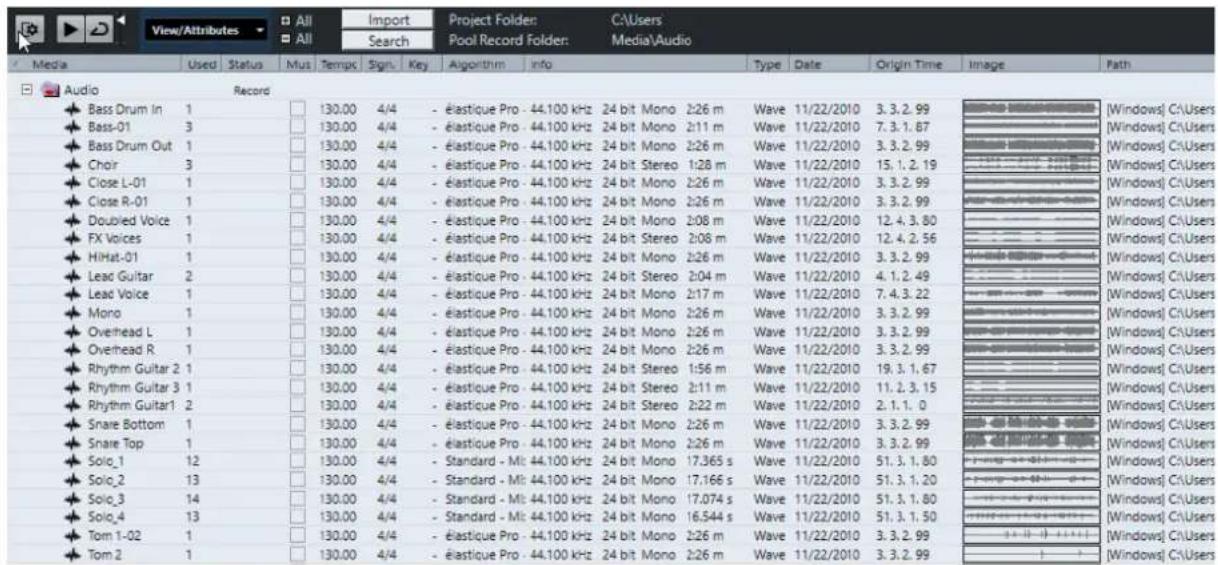1218x565 pixels.
Task: Click the Lead Voice waveform icon
Action: coord(71,294)
